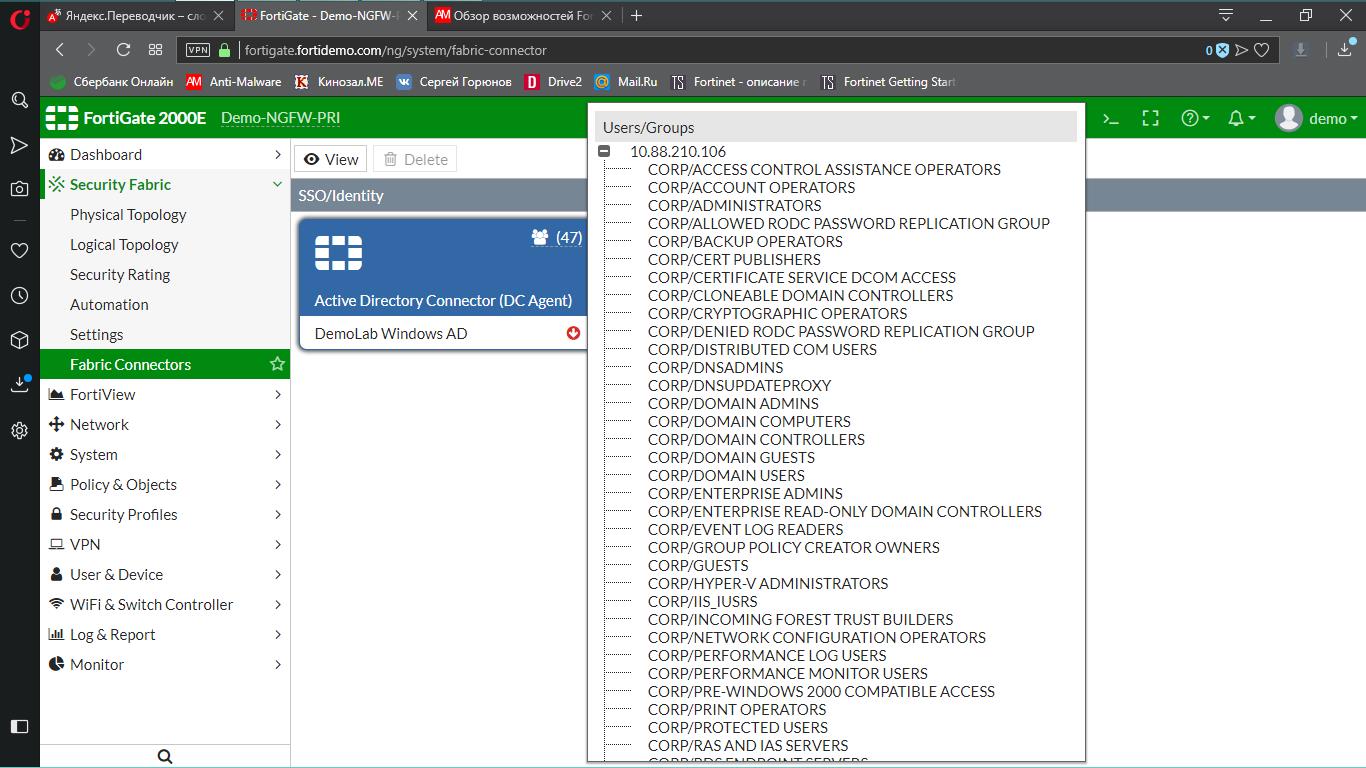Open the CLI console icon

point(1110,118)
